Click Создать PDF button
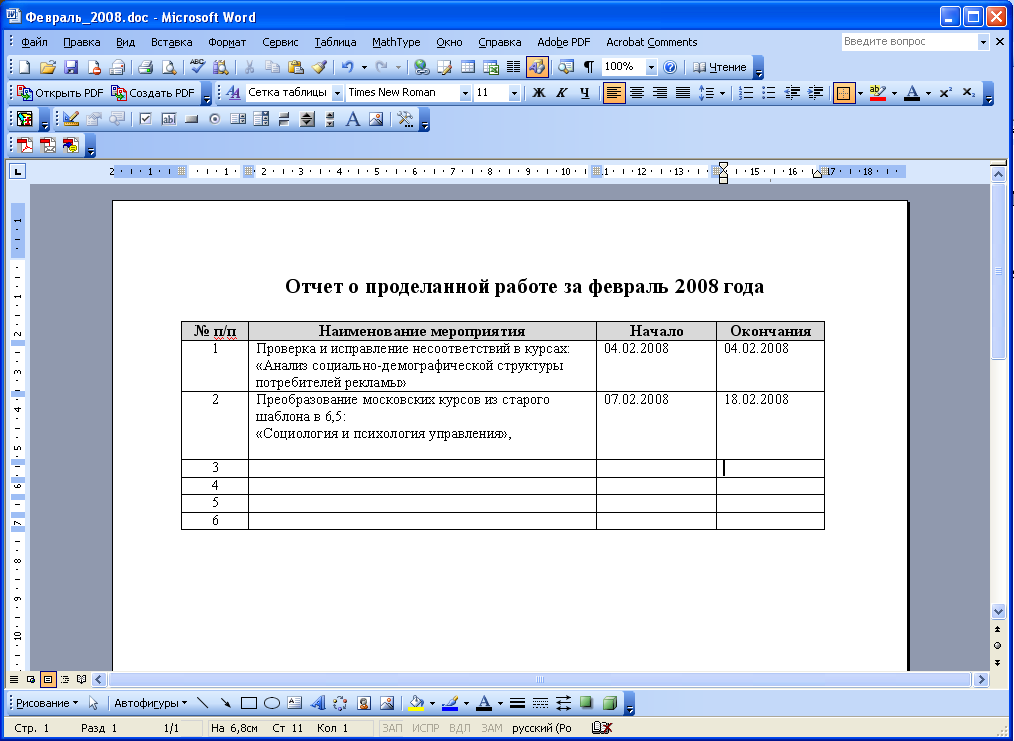 pos(153,93)
